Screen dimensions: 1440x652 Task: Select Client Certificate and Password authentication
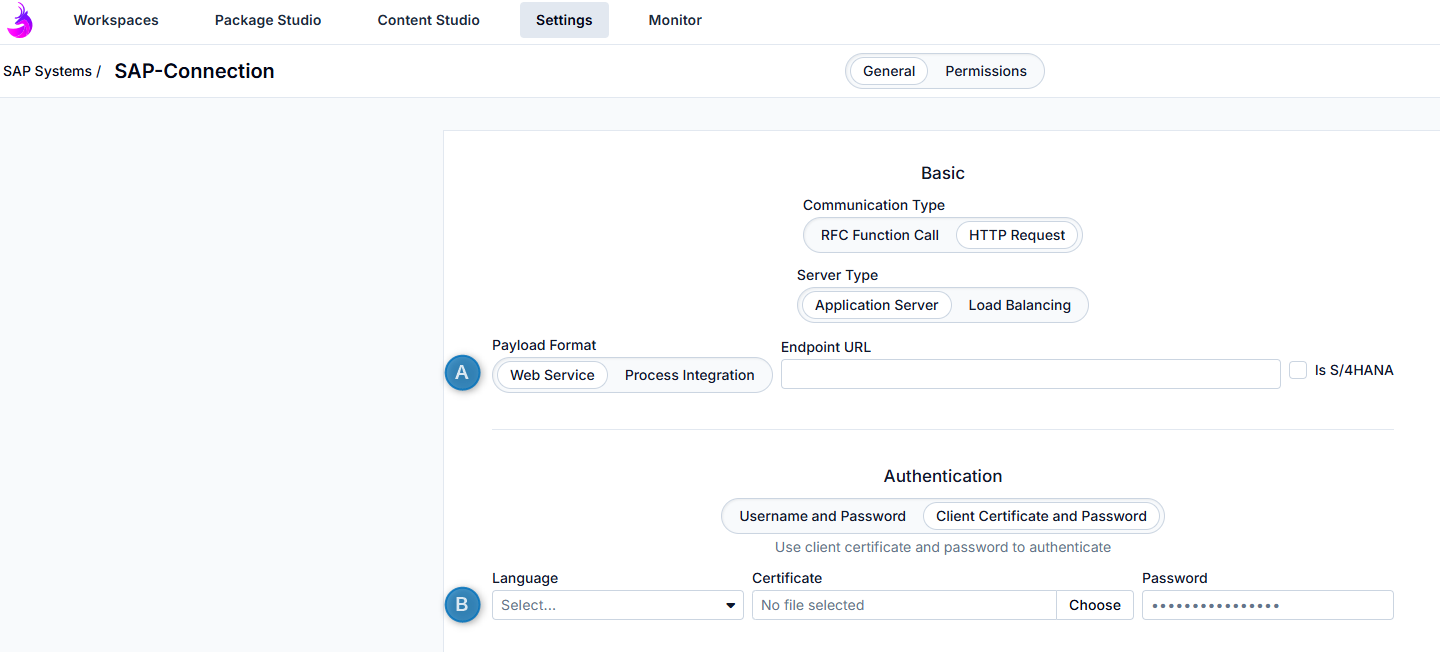(1041, 516)
